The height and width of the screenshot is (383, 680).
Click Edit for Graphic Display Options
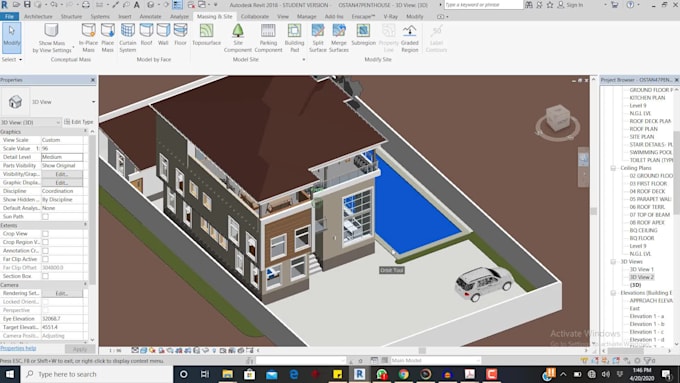62,183
